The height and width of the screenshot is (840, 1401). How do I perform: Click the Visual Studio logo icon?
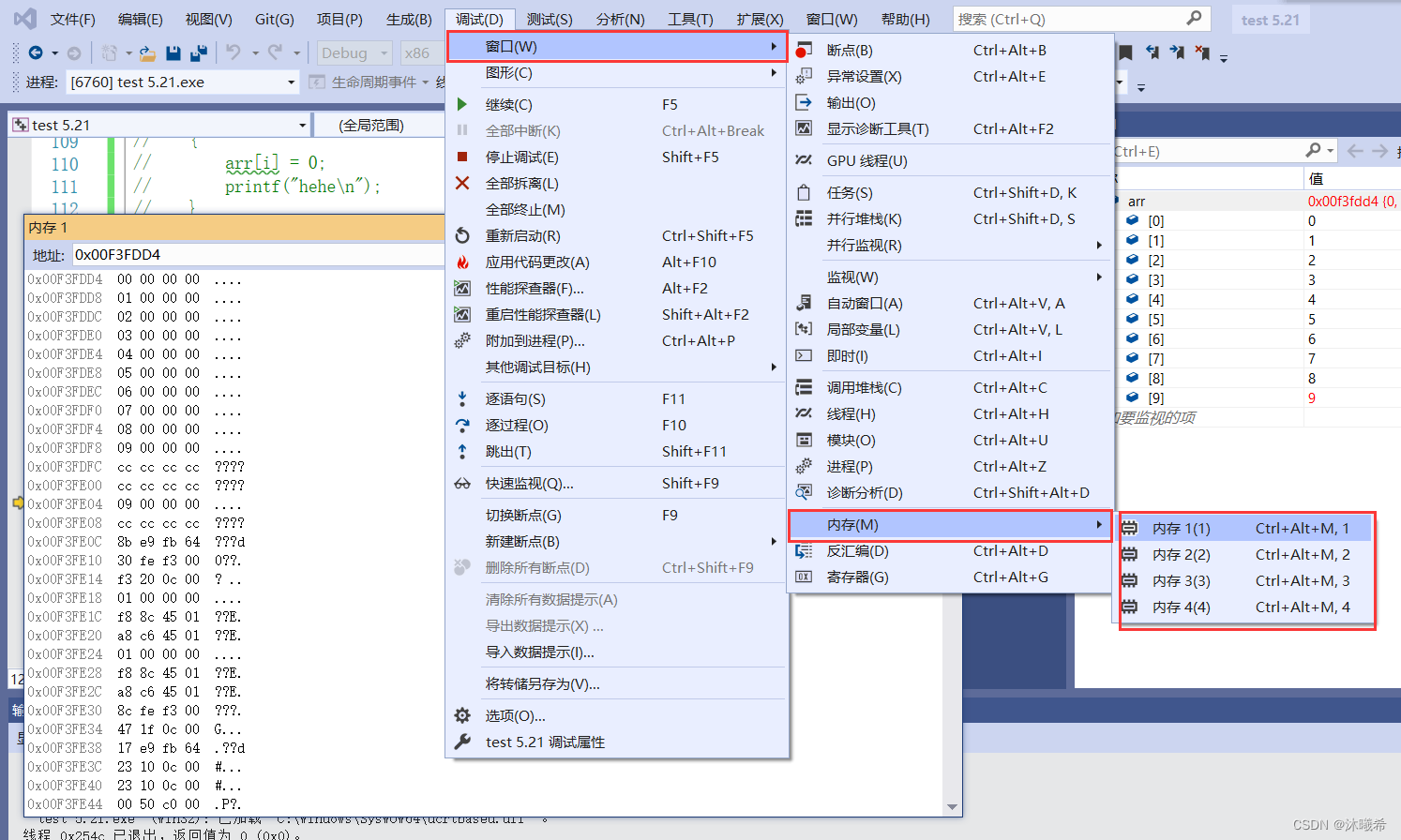25,19
